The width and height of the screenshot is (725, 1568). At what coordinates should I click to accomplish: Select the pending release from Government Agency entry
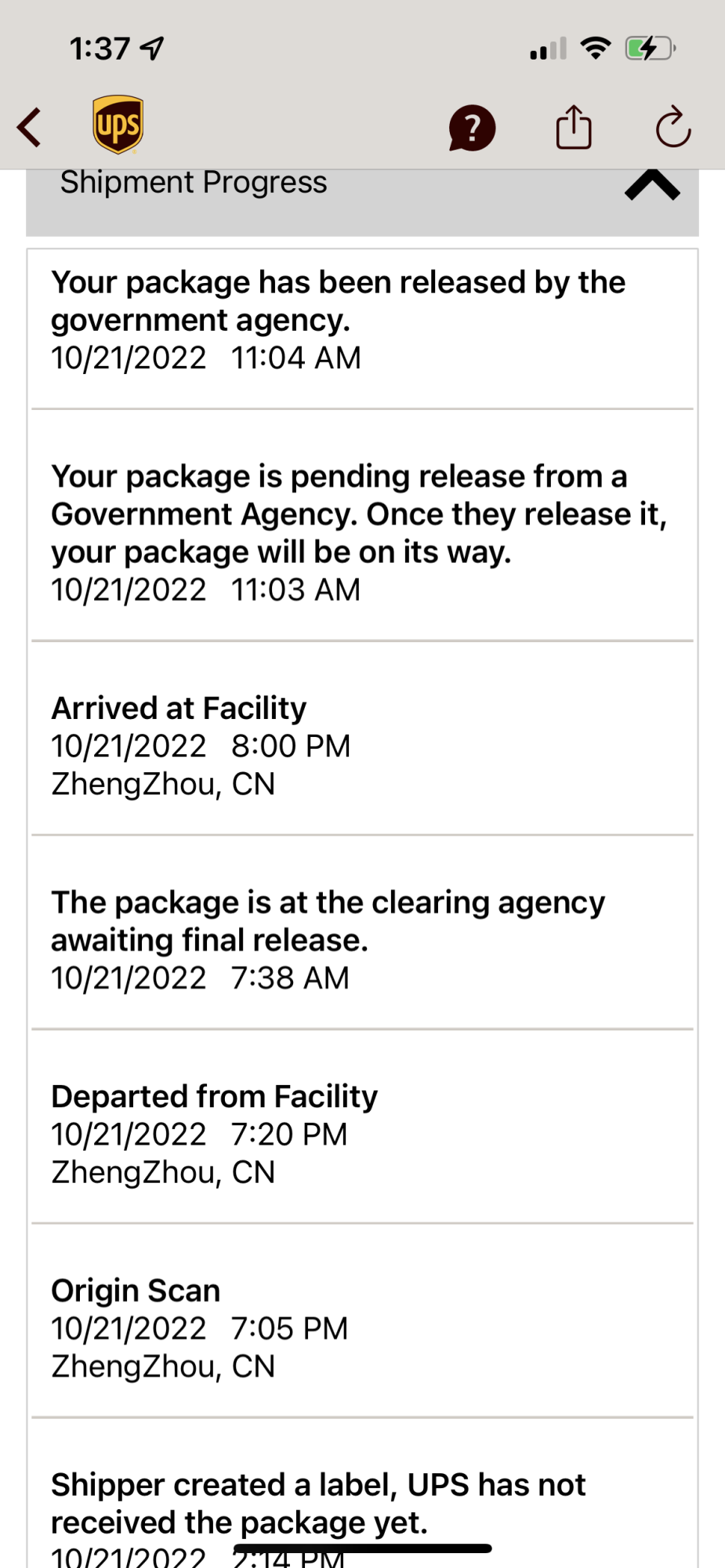click(x=358, y=533)
